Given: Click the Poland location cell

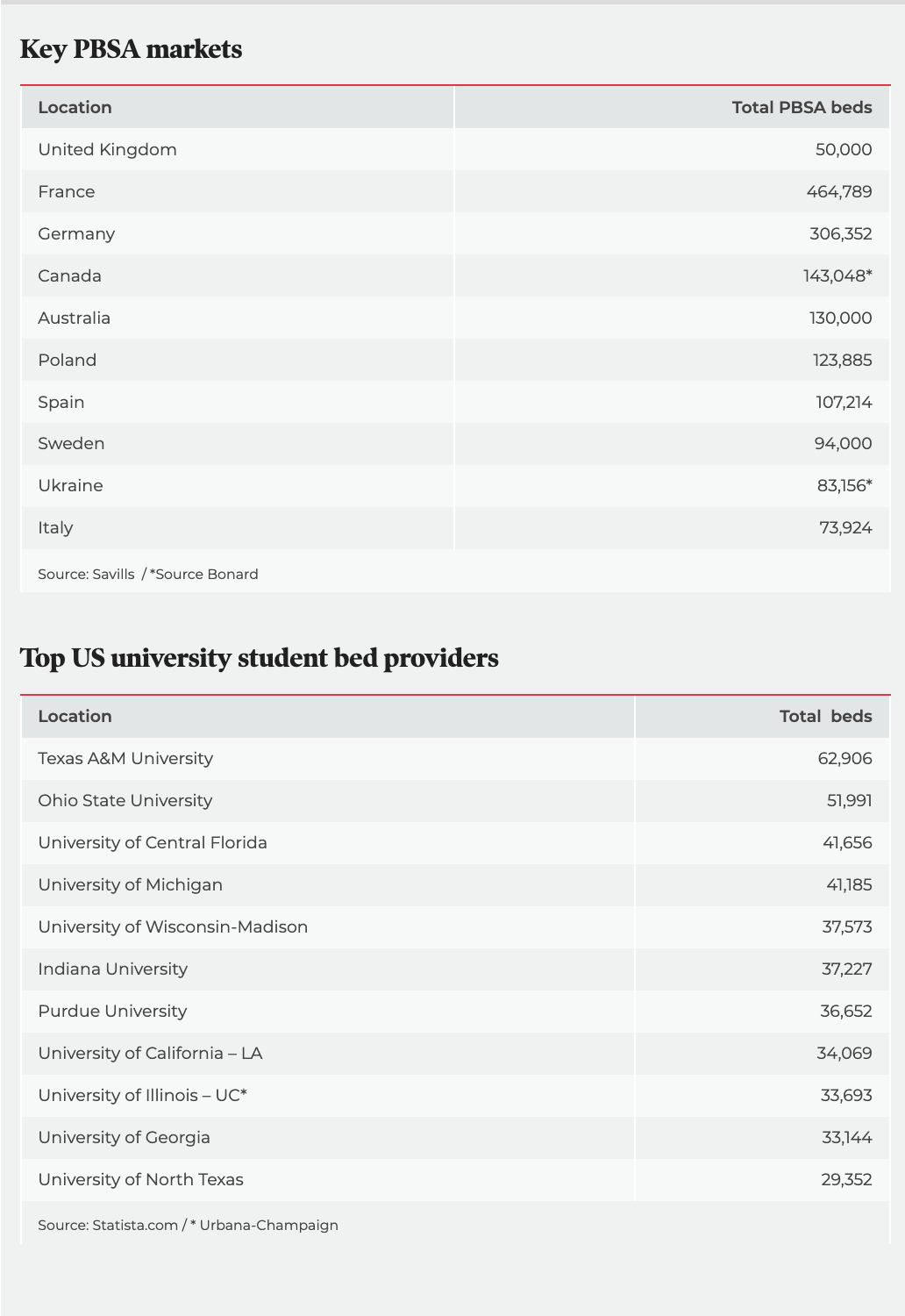Looking at the screenshot, I should [x=67, y=361].
